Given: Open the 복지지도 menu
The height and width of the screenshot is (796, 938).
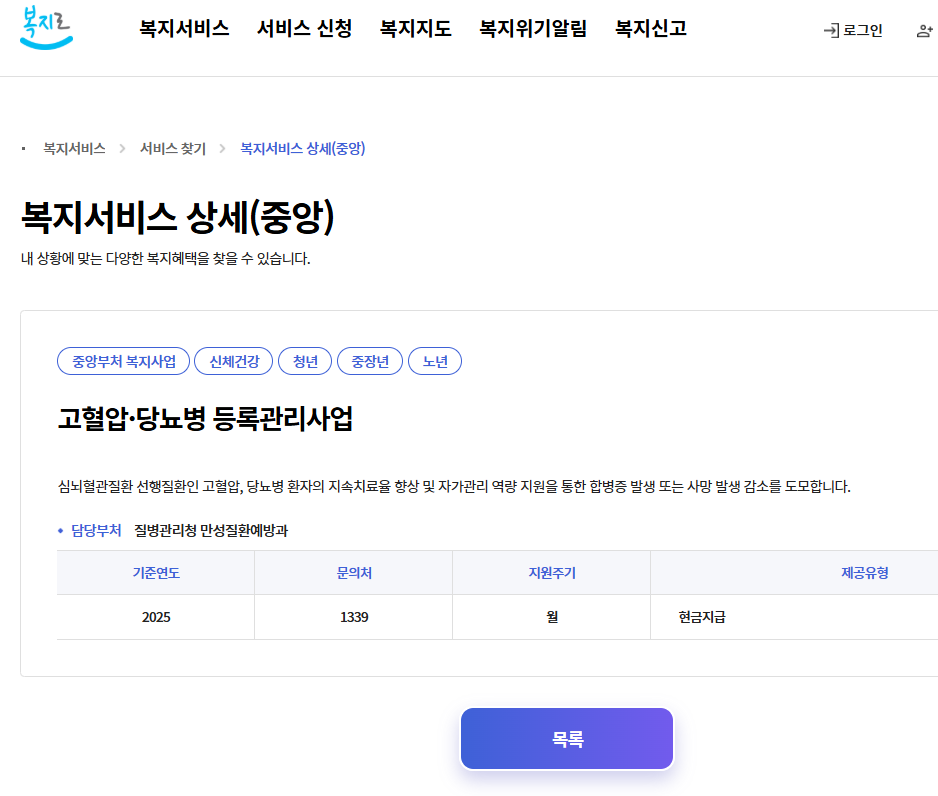Looking at the screenshot, I should (x=416, y=28).
